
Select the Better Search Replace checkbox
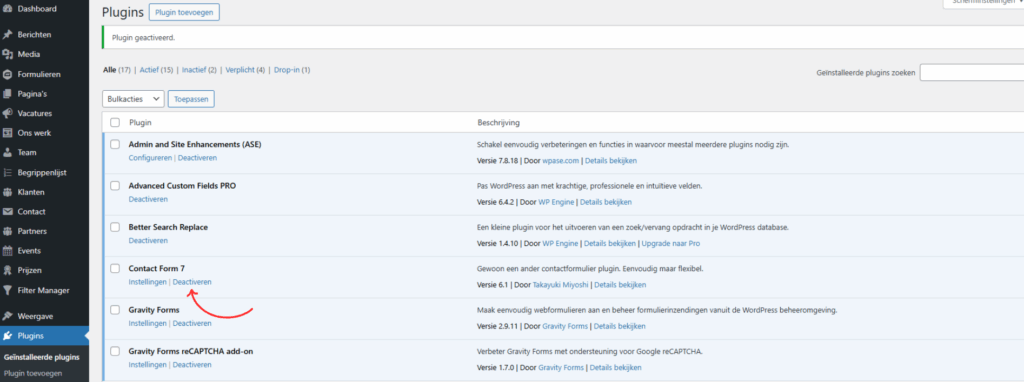[115, 227]
